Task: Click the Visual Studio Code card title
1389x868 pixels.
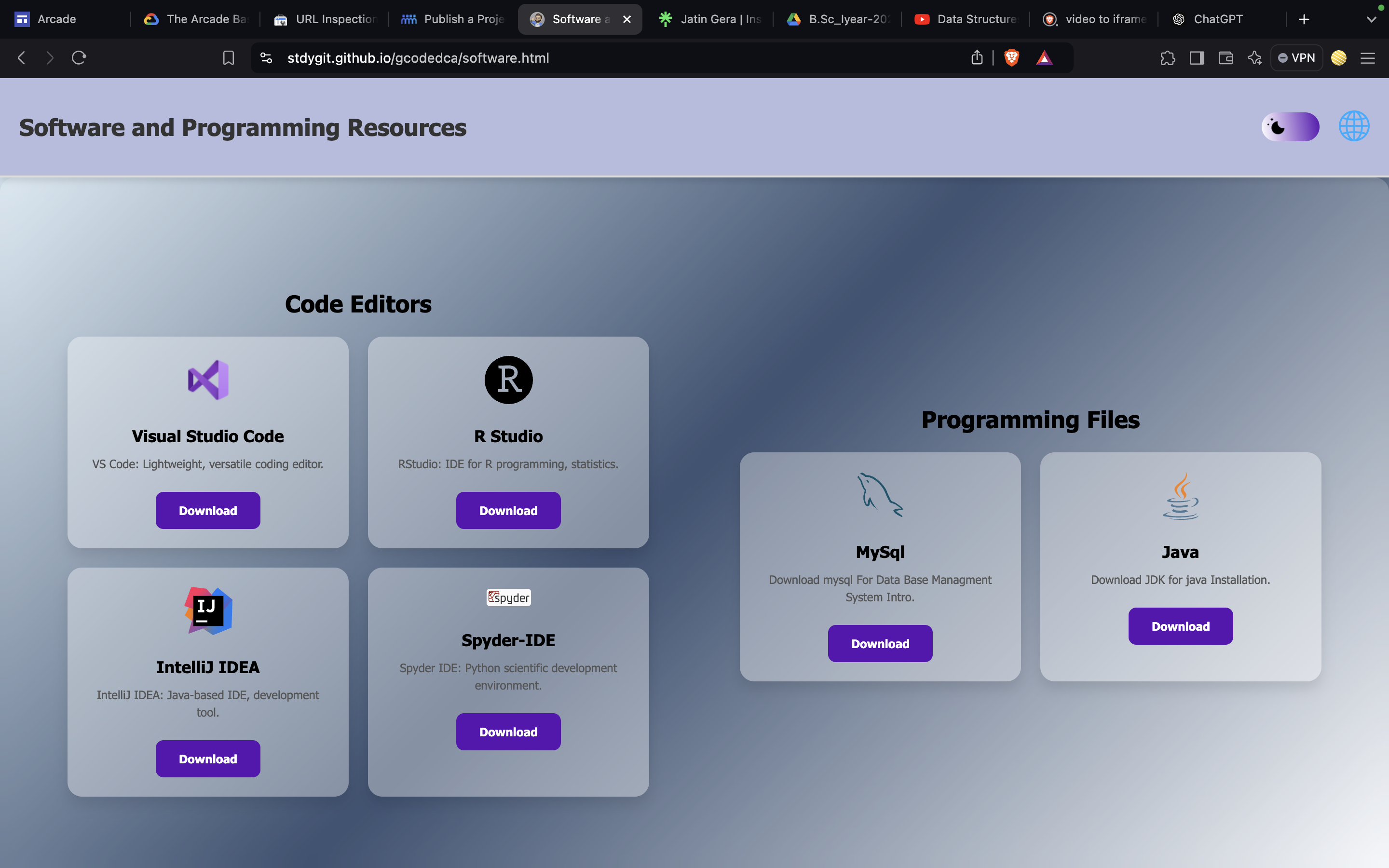Action: tap(208, 436)
